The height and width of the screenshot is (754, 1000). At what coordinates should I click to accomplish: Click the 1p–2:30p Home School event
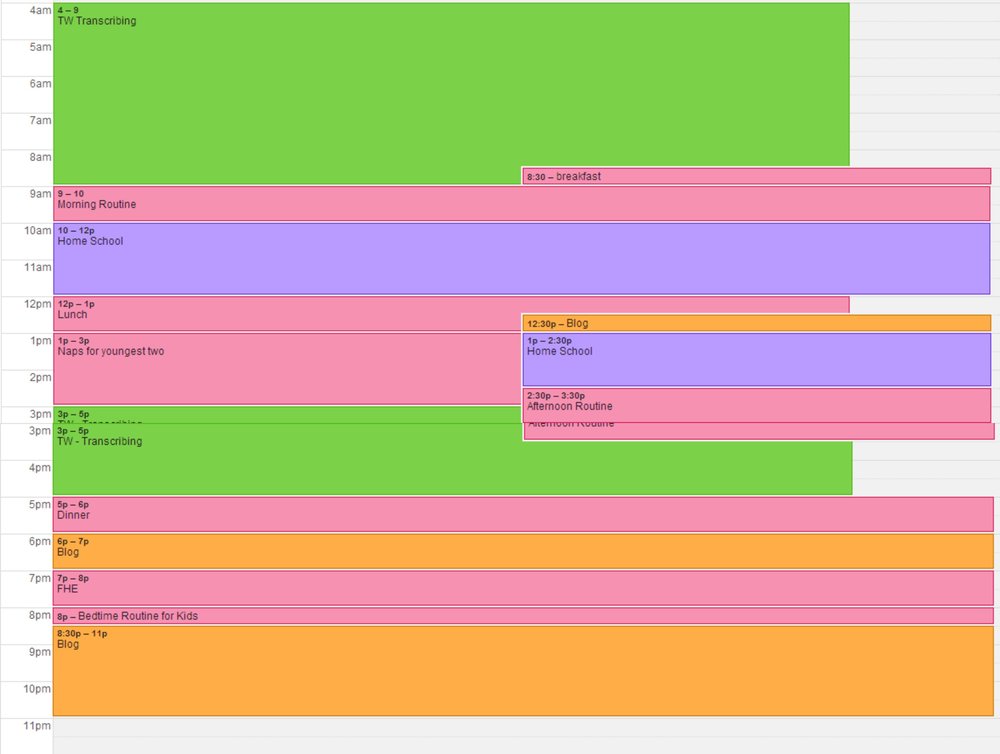[x=756, y=359]
